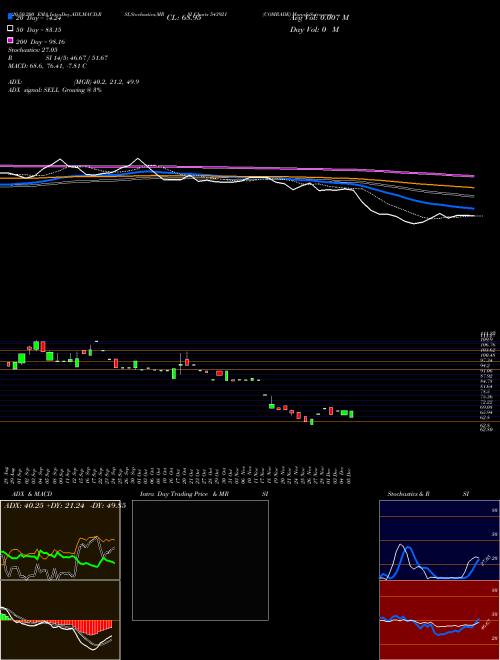This screenshot has width=500, height=660.
Task: Click the Avg Vol label at top right
Action: pos(319,18)
